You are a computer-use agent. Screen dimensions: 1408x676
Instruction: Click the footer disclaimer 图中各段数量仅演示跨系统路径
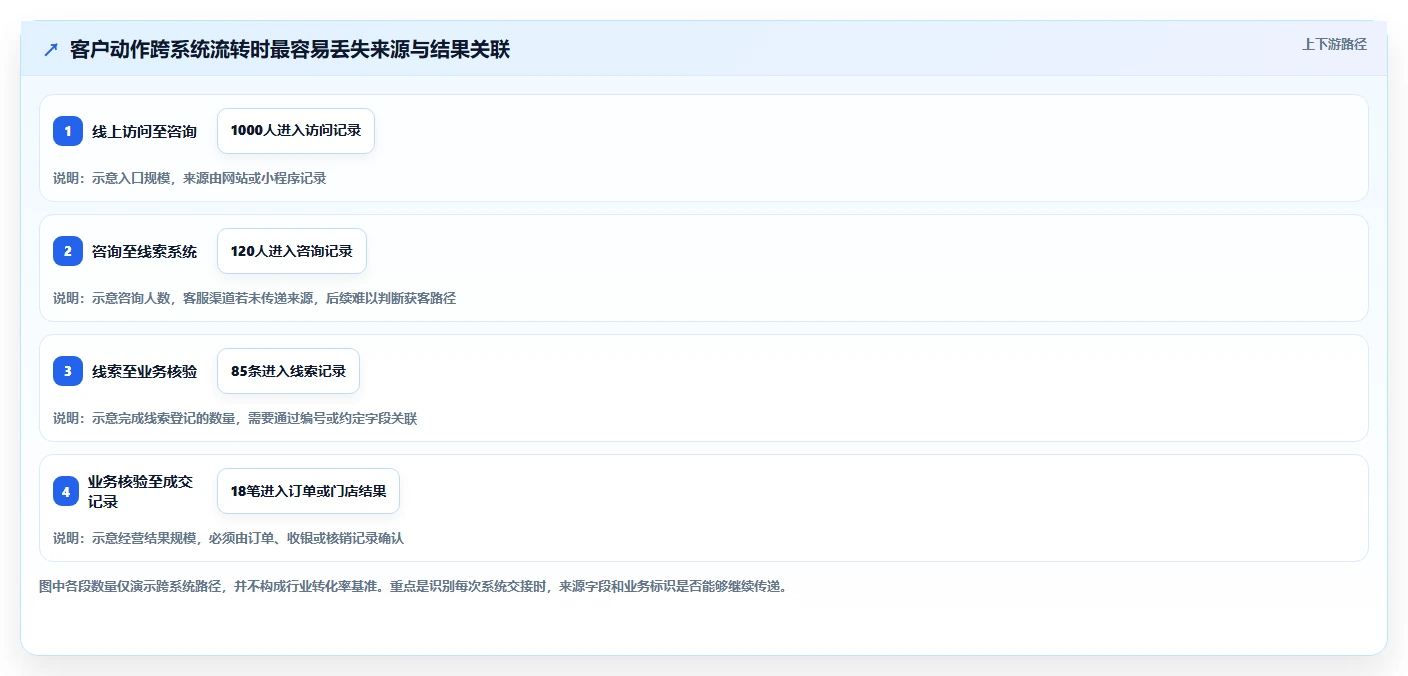413,586
